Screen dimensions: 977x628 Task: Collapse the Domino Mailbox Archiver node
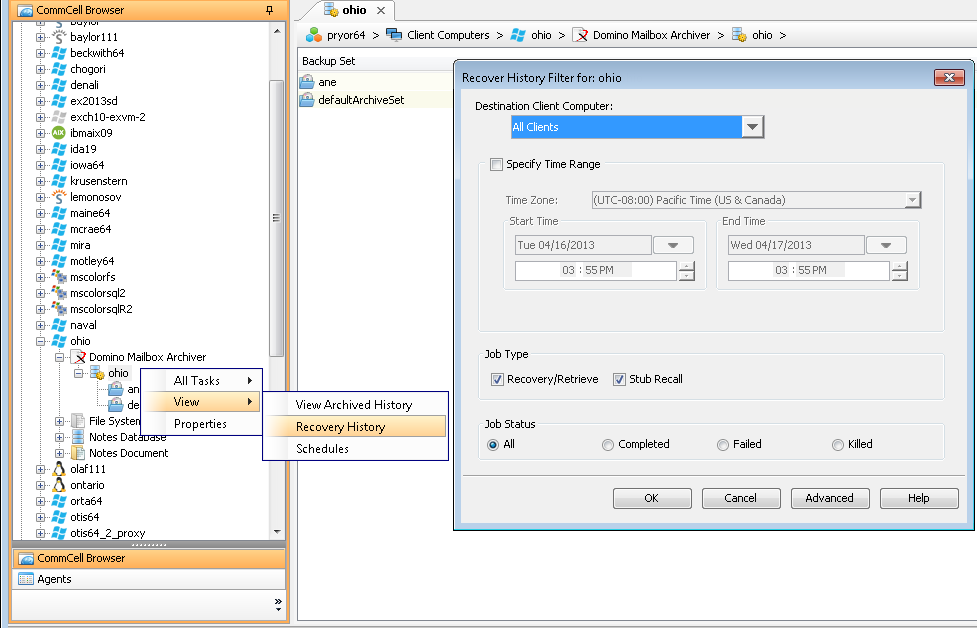pyautogui.click(x=59, y=358)
